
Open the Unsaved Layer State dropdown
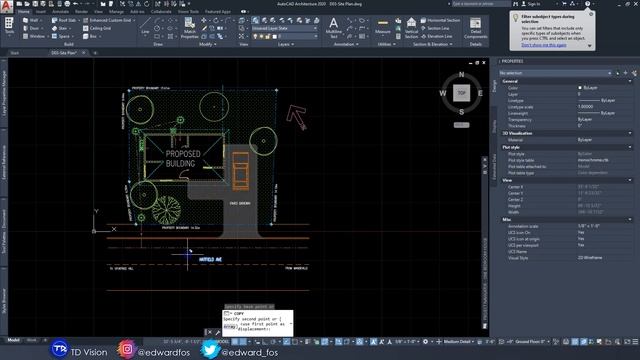coord(284,28)
